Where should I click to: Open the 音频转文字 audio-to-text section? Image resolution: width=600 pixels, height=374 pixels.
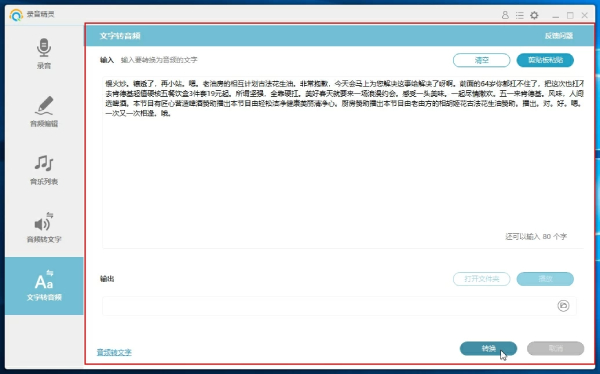click(44, 227)
